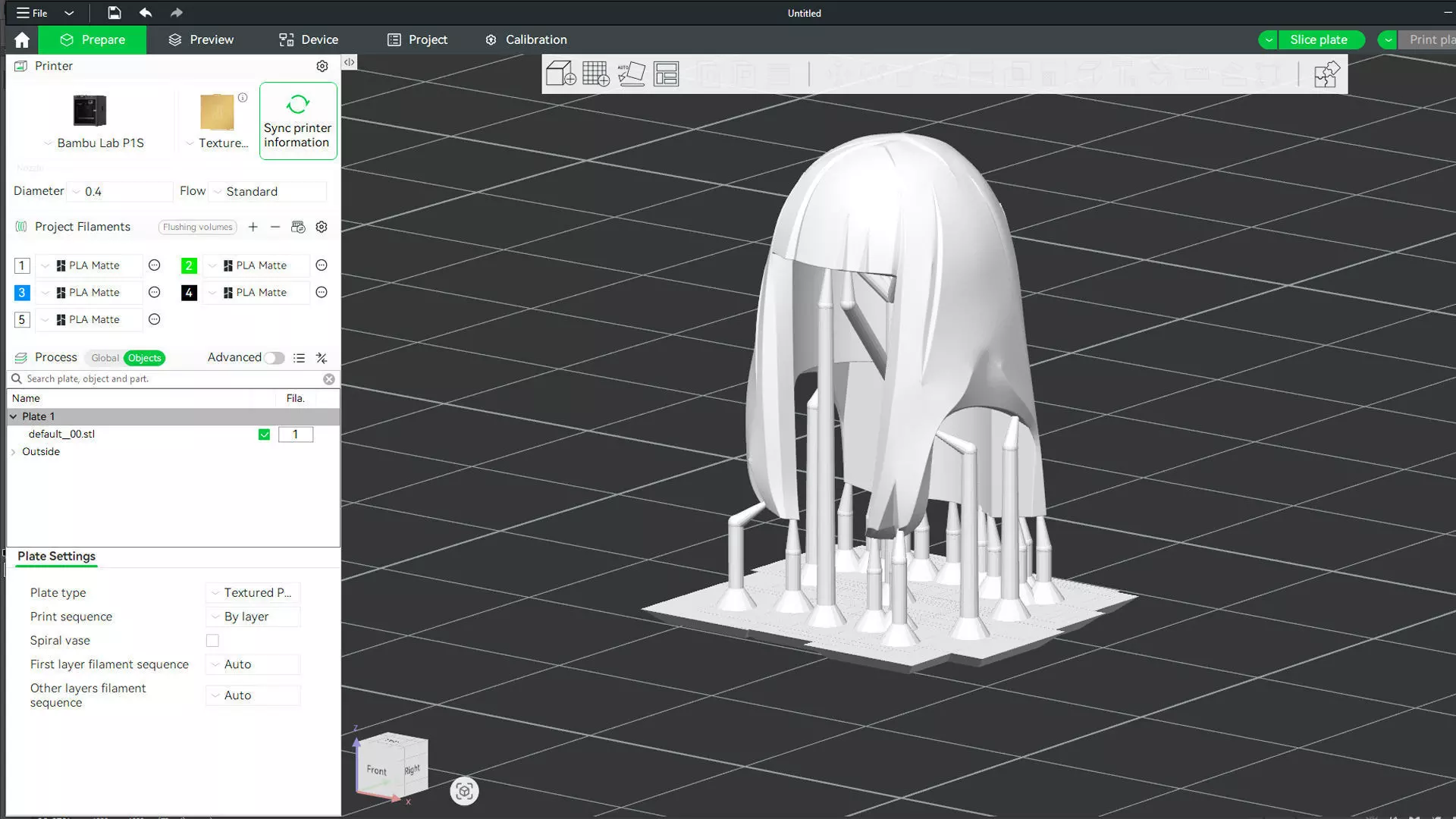Image resolution: width=1456 pixels, height=819 pixels.
Task: Choose the Textured plate type thumbnail
Action: click(x=217, y=112)
